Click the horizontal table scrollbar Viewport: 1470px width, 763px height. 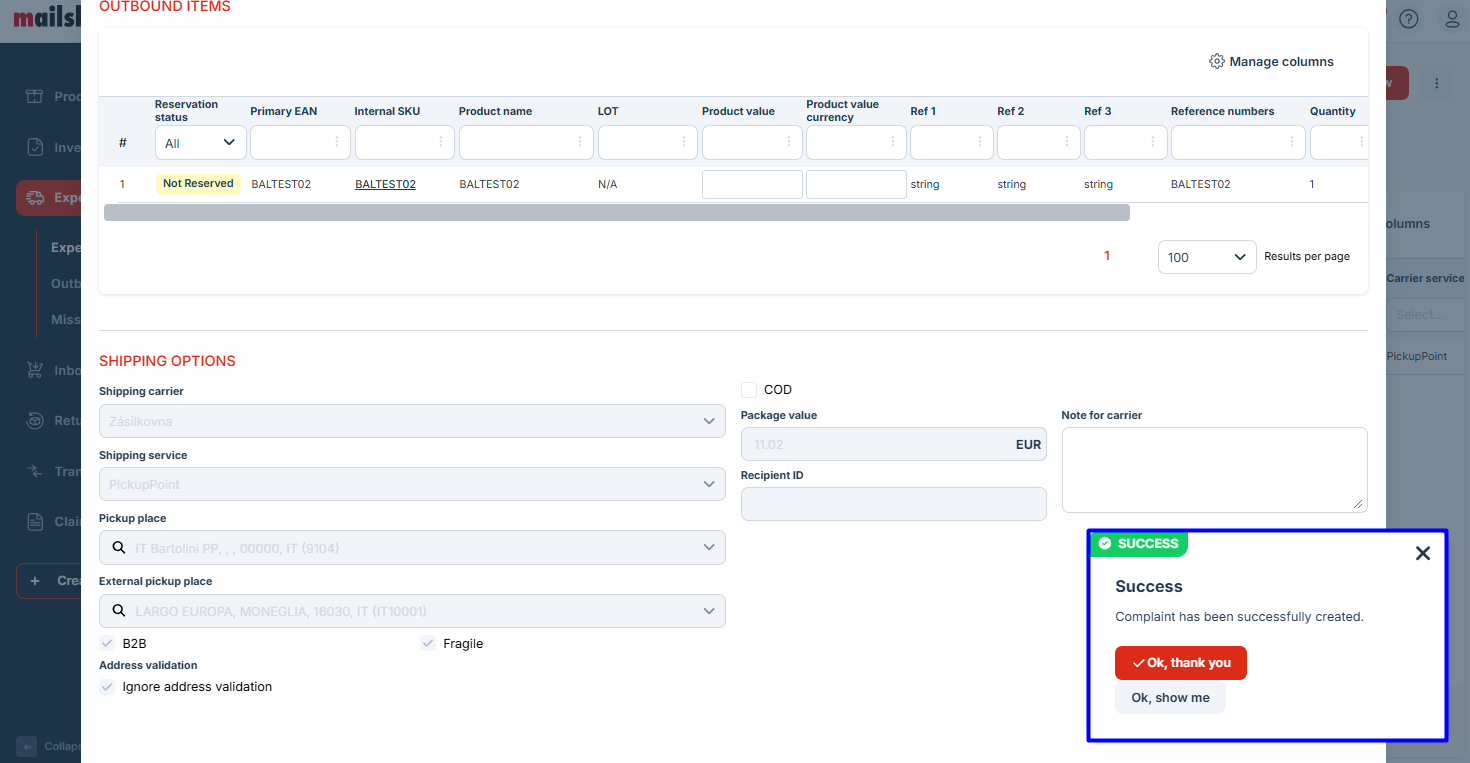(x=616, y=213)
